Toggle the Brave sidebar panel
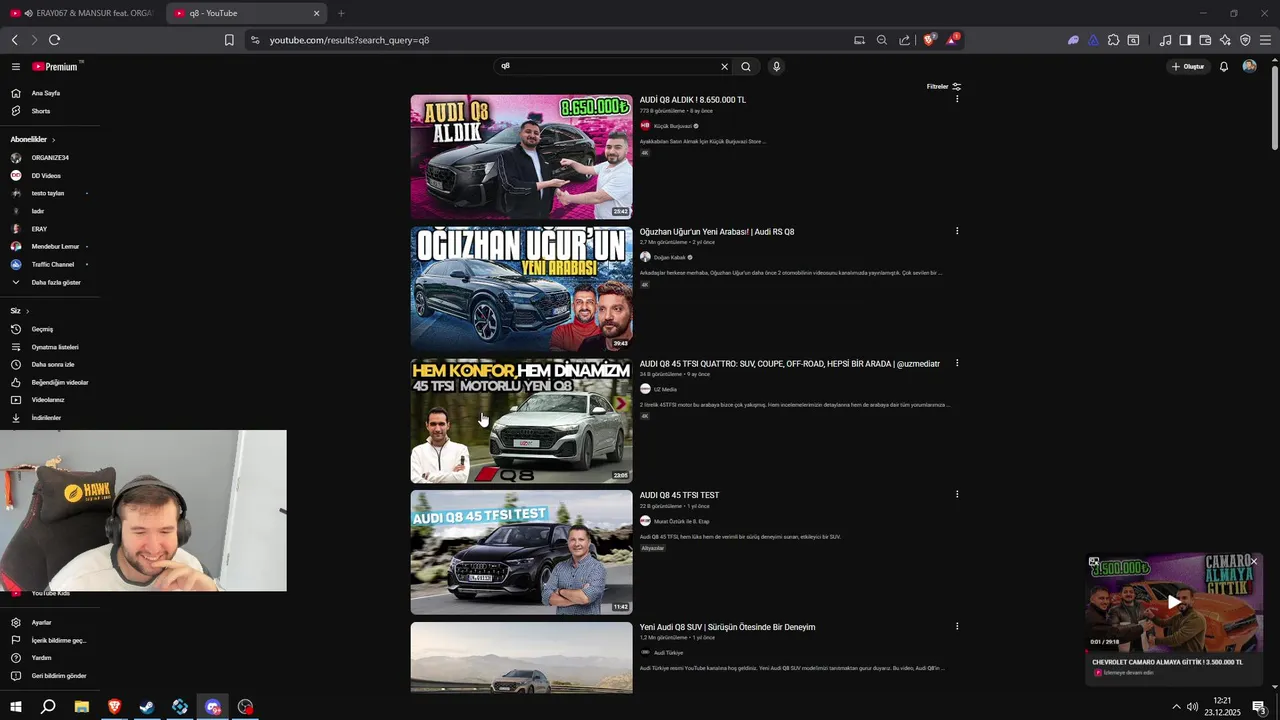This screenshot has width=1280, height=720. click(x=1185, y=40)
